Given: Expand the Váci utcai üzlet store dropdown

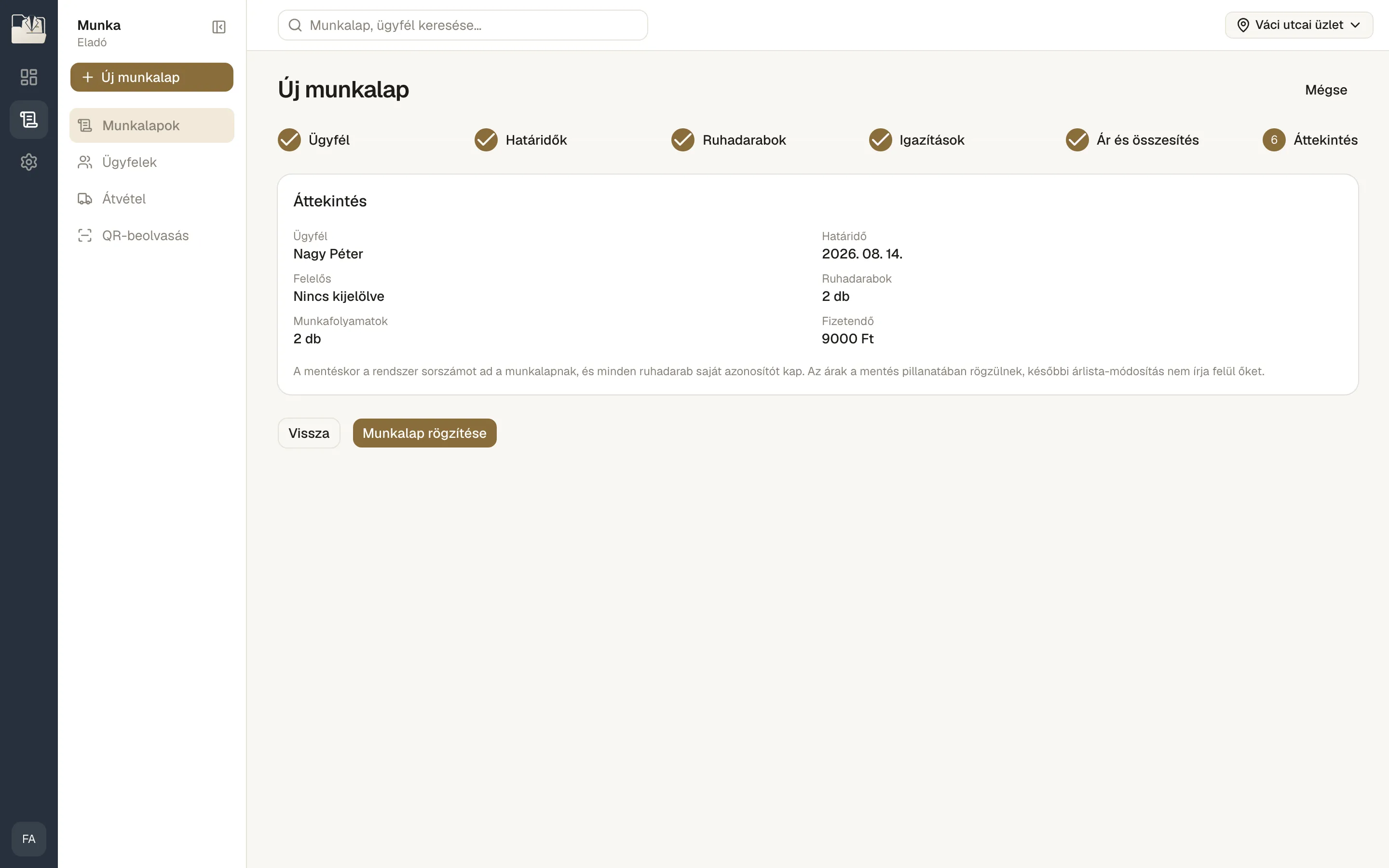Looking at the screenshot, I should [1298, 25].
